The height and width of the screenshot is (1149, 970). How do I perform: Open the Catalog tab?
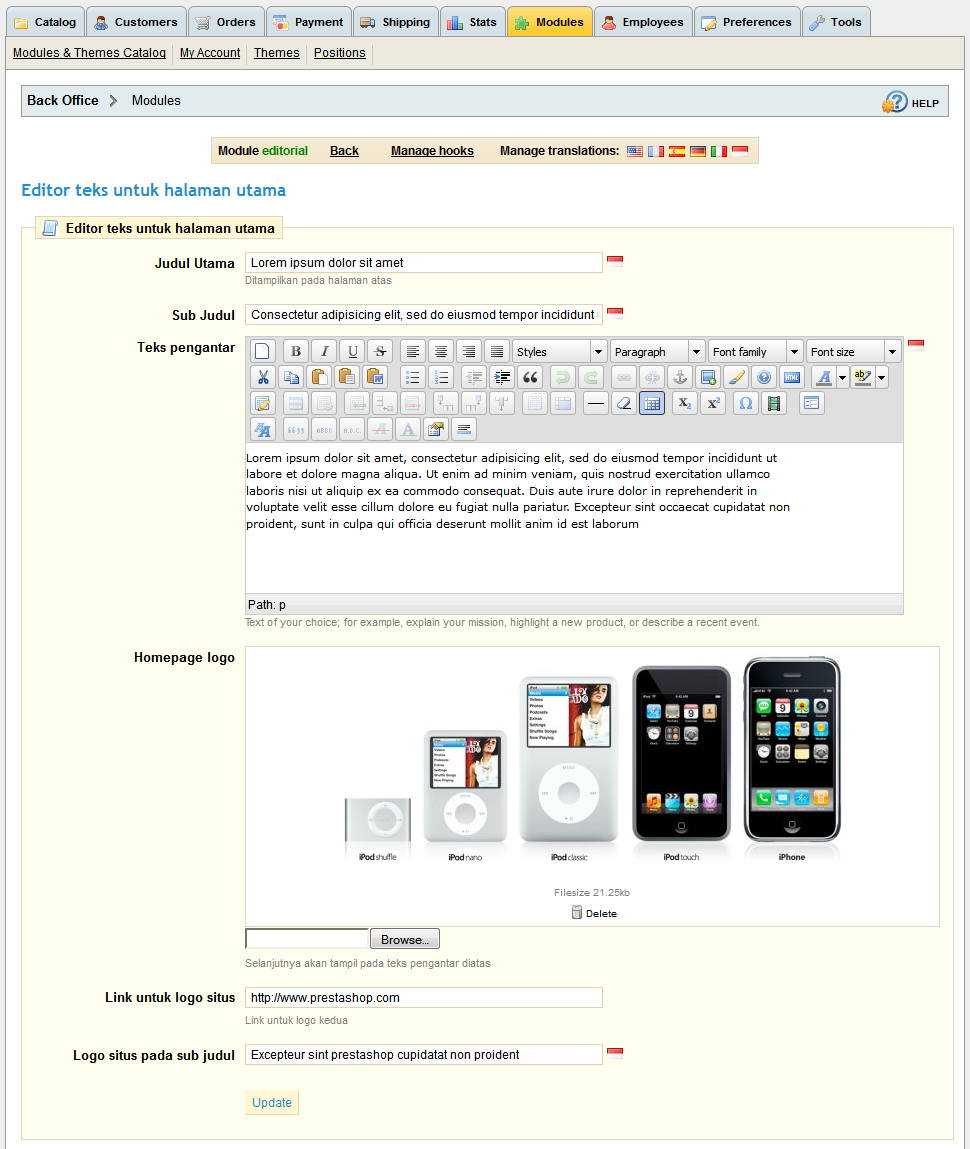[x=45, y=22]
